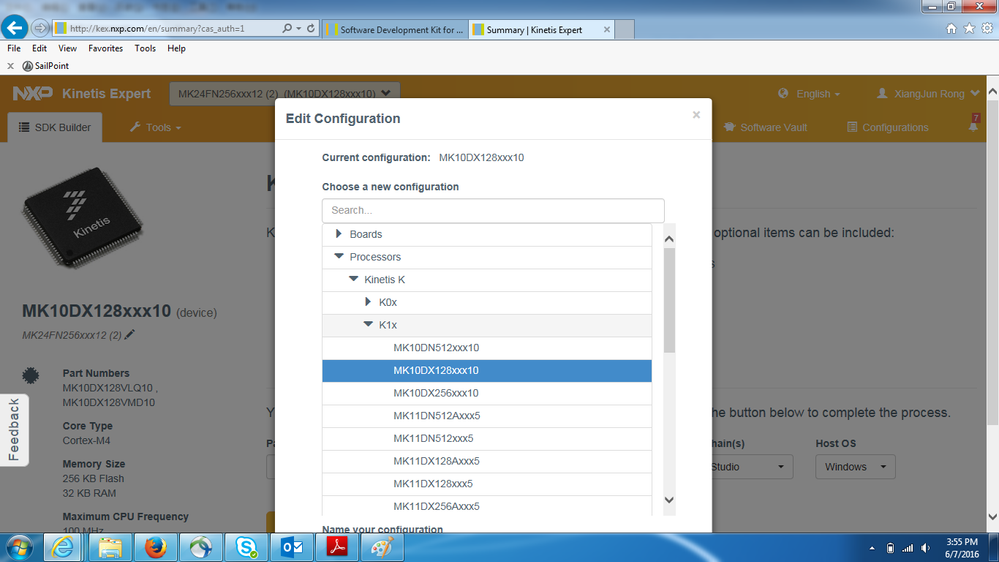This screenshot has width=999, height=562.
Task: Select MK11DN512xxx5 in the list
Action: 487,438
